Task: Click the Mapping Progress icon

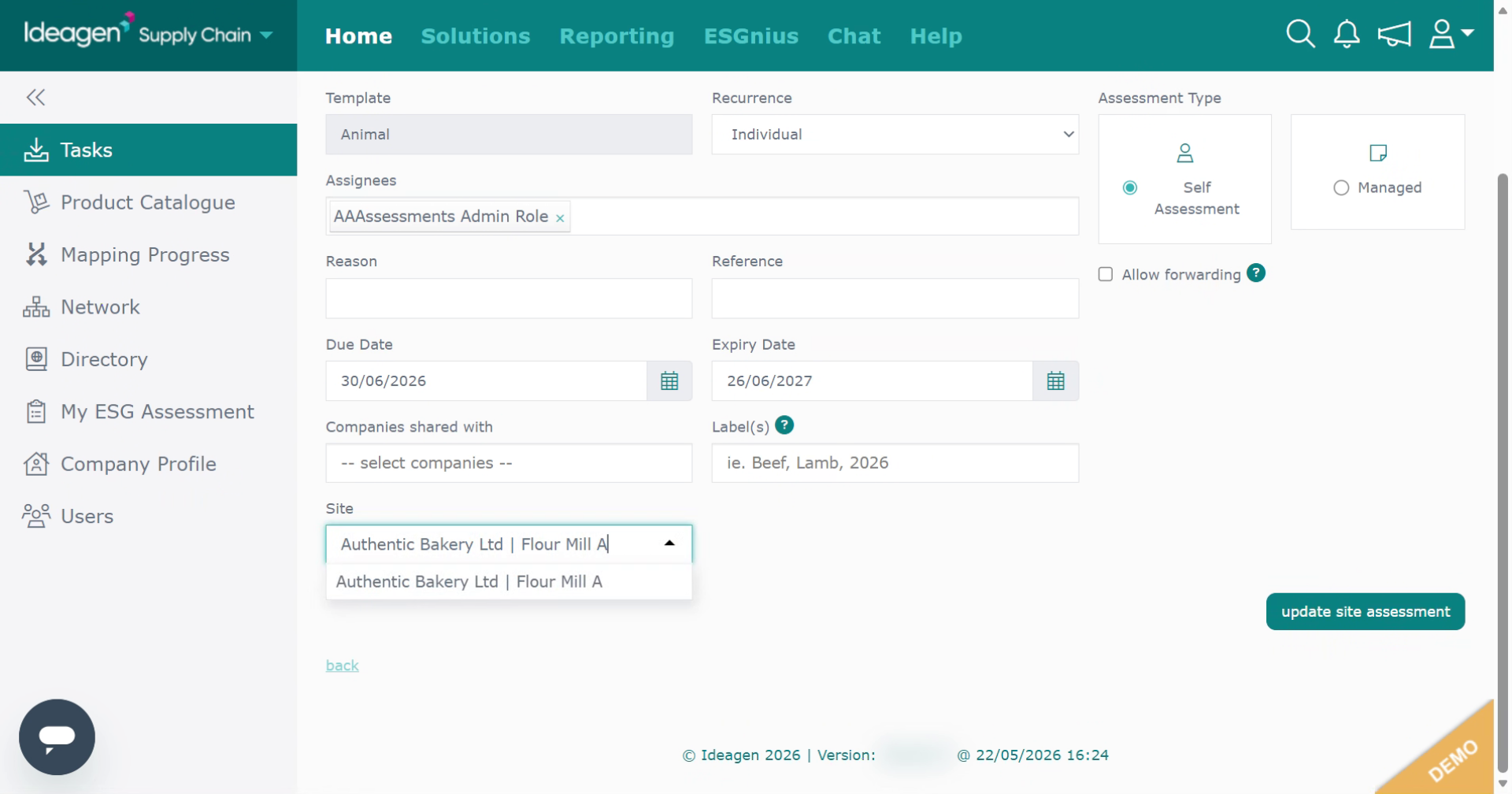Action: (36, 254)
